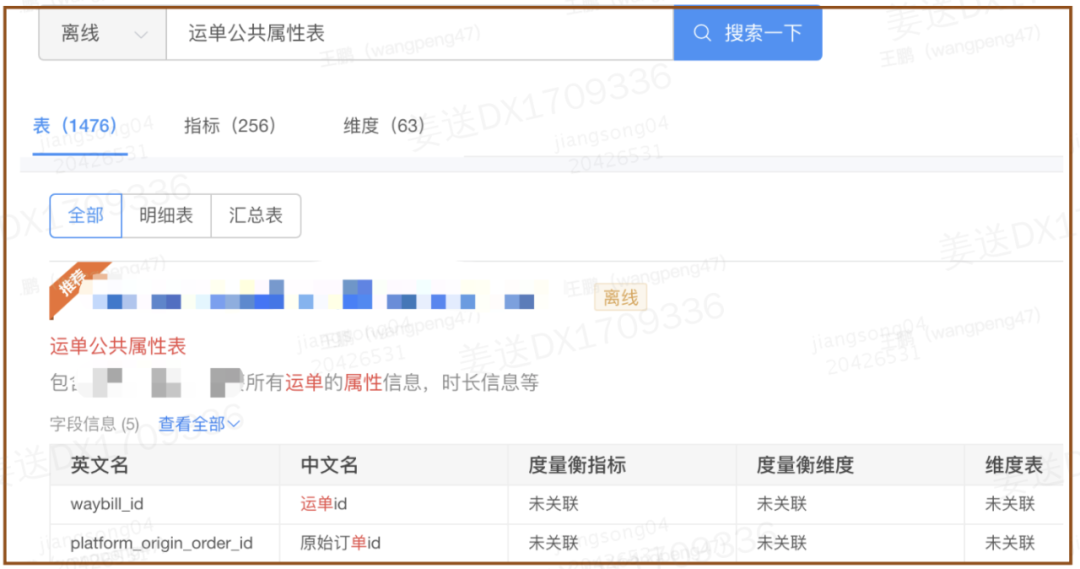Screen dimensions: 1080x569
Task: Select the 全部 filter option
Action: click(85, 216)
